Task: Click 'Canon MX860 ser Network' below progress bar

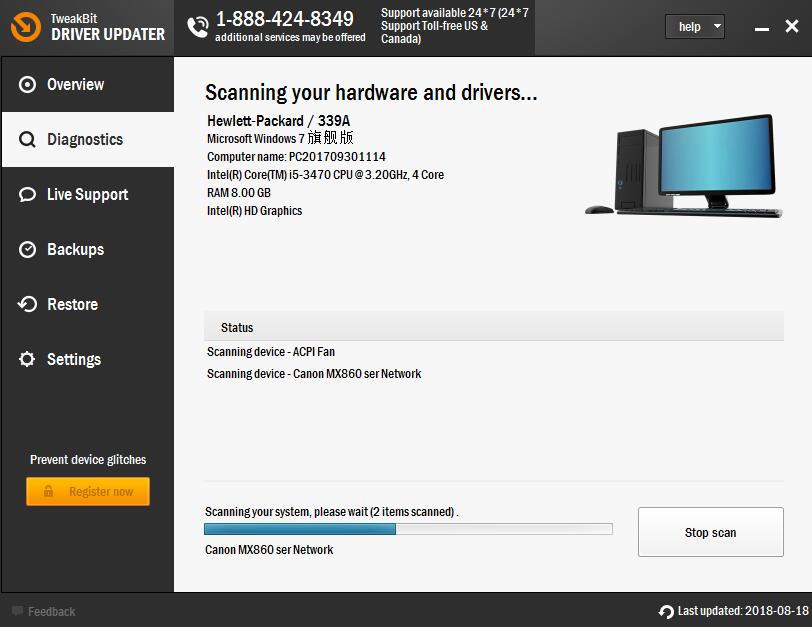Action: point(269,550)
